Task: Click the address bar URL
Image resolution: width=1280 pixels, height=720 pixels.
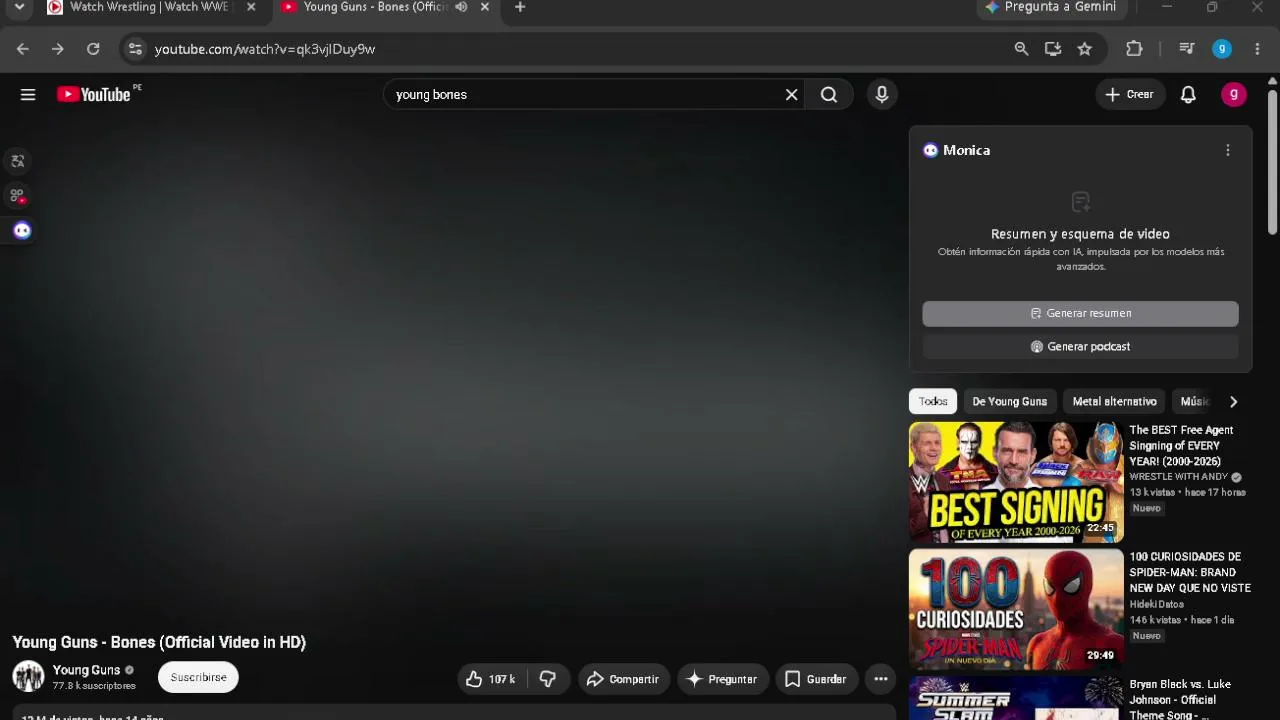Action: (265, 49)
